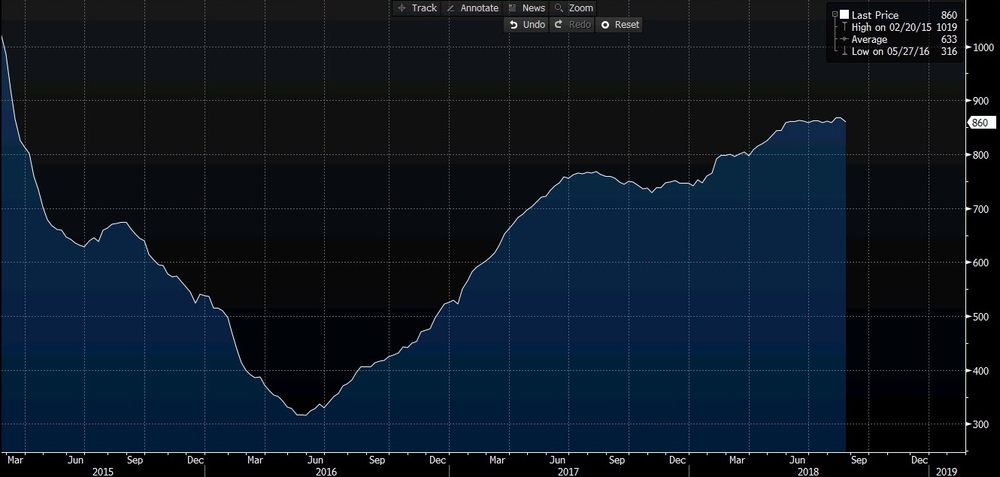The height and width of the screenshot is (477, 1000).
Task: Reset the chart view
Action: [619, 24]
